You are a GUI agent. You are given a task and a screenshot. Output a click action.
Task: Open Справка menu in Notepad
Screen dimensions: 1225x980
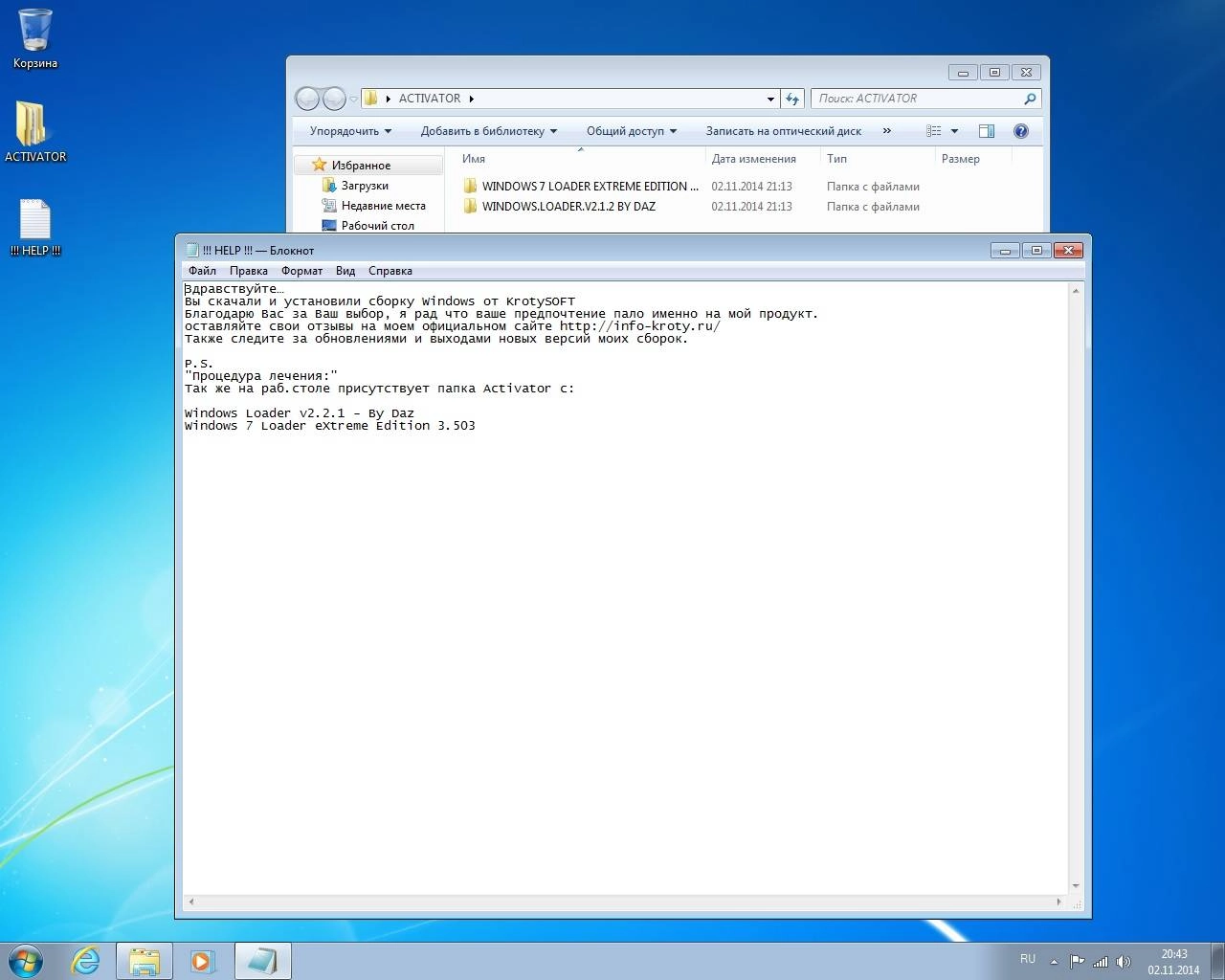(390, 271)
